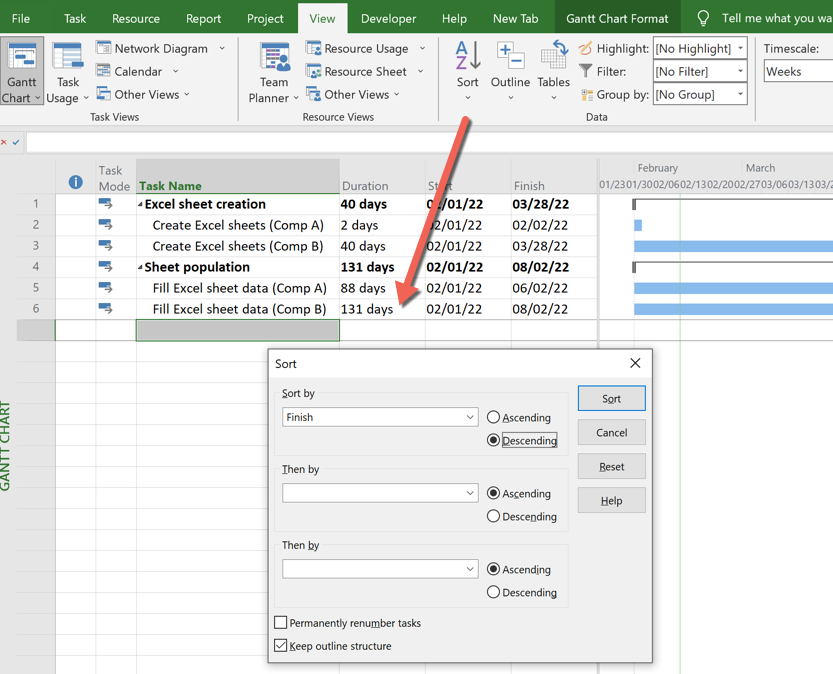This screenshot has width=833, height=674.
Task: Open the Calendar view
Action: coord(137,71)
